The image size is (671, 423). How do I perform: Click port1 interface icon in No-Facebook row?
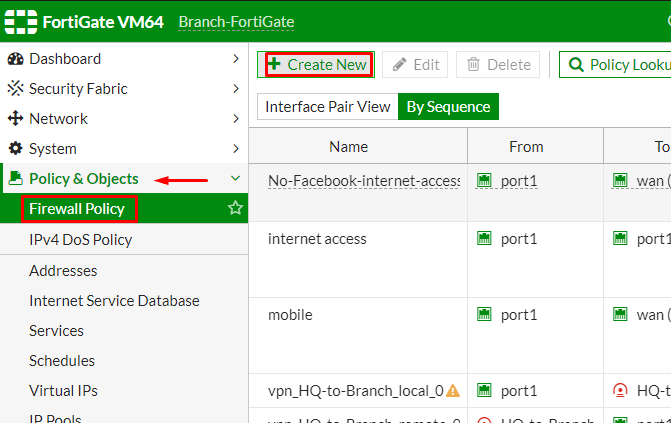pyautogui.click(x=484, y=180)
